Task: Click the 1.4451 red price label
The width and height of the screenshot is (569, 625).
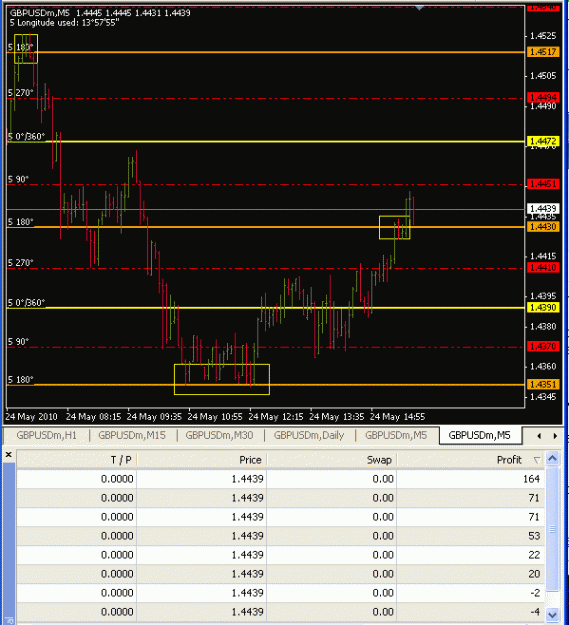Action: tap(543, 184)
